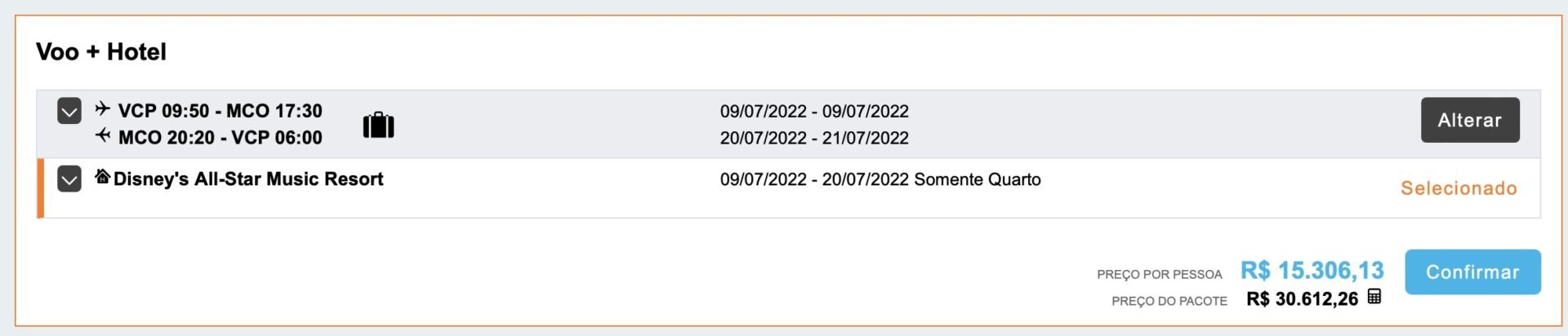Click the Voo + Hotel heading
1568x336 pixels.
[x=101, y=52]
